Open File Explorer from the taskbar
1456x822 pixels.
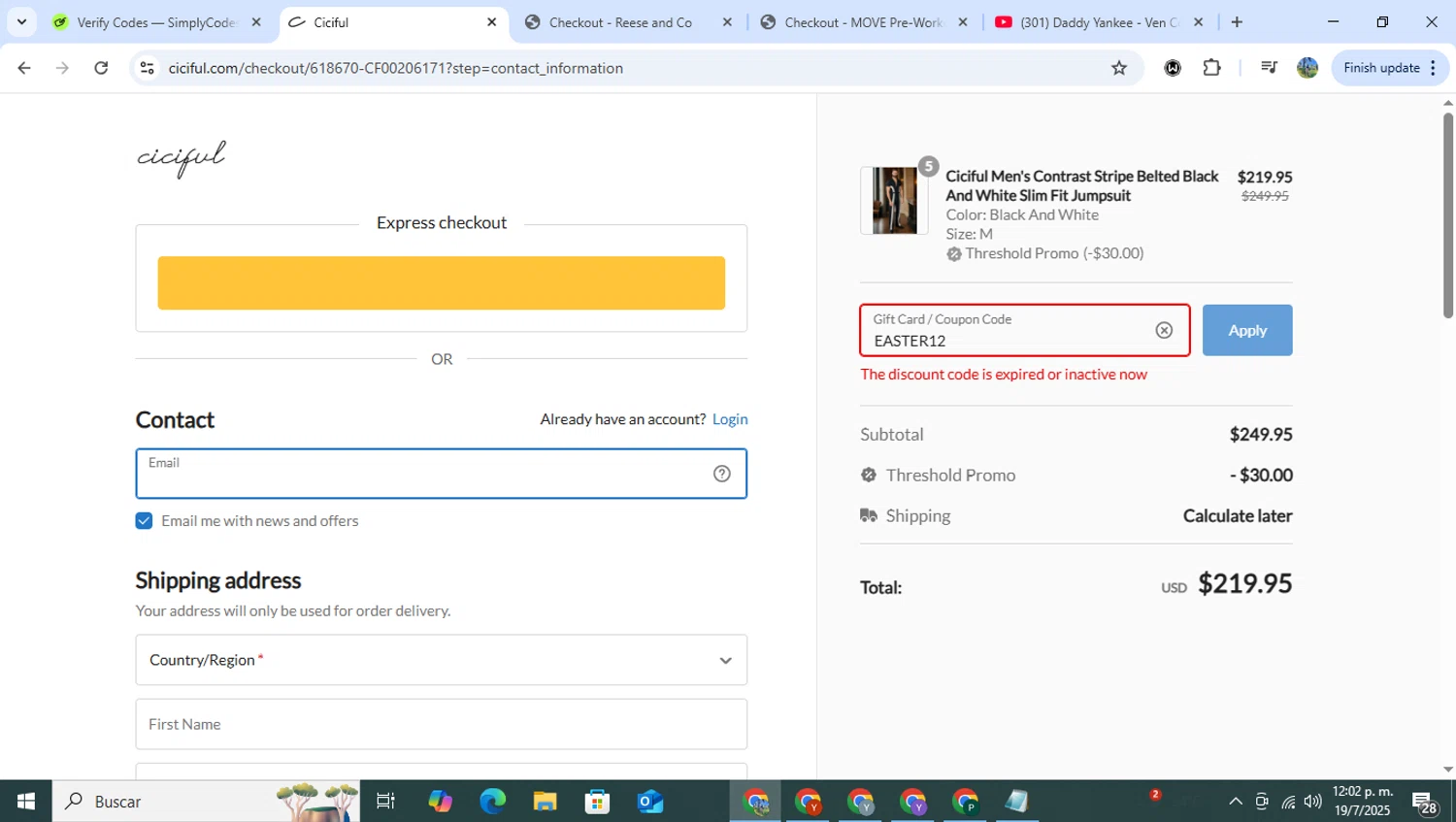click(x=546, y=802)
